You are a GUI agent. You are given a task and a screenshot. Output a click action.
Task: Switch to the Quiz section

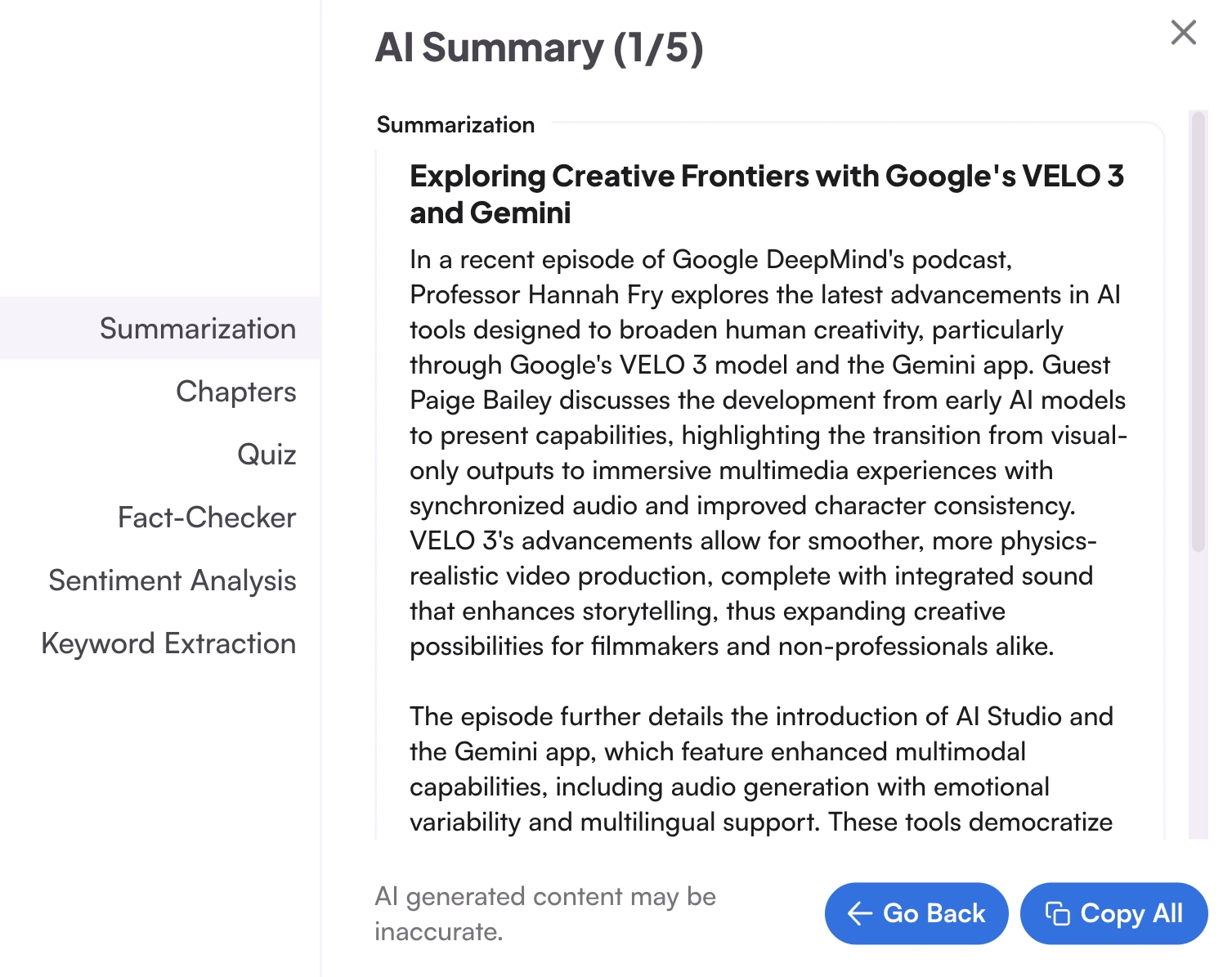[267, 454]
